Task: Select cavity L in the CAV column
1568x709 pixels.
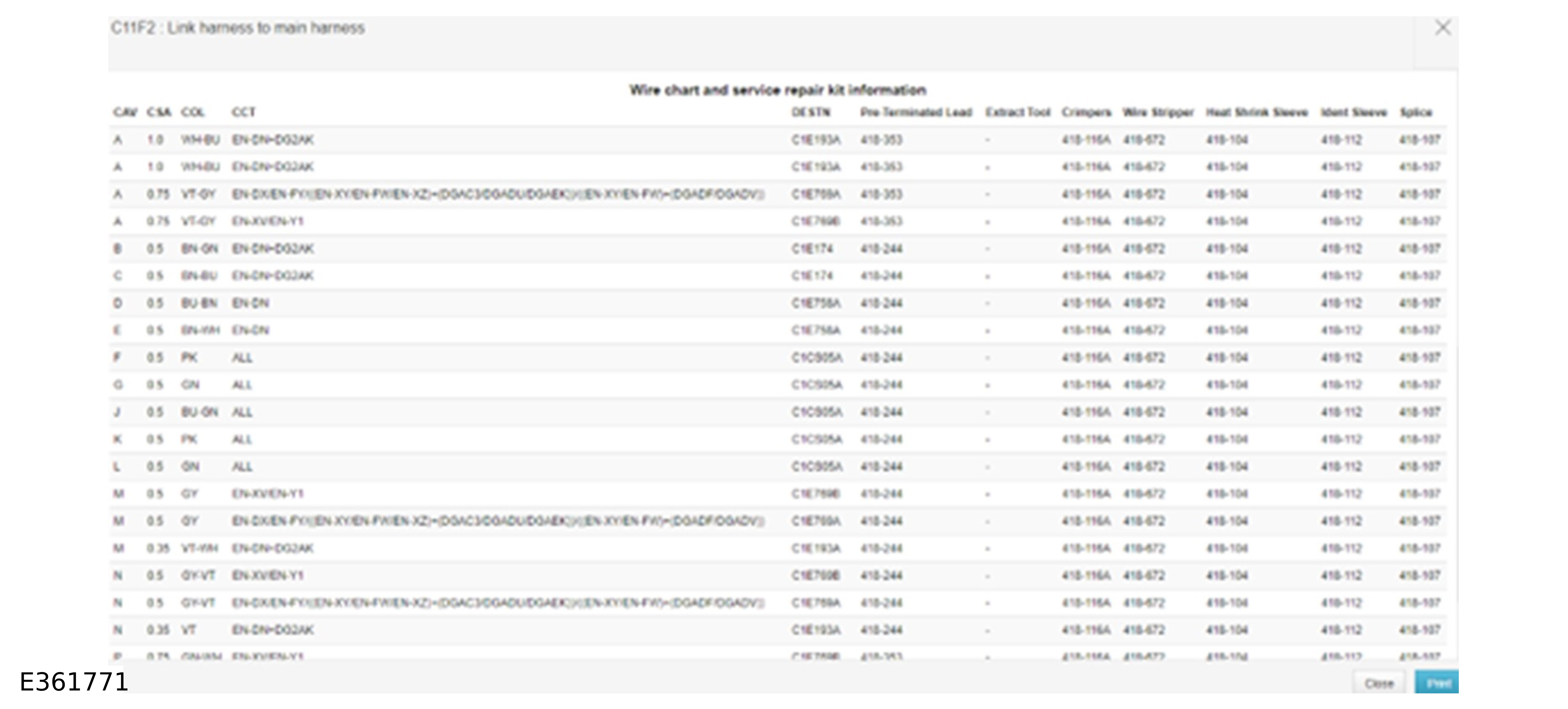Action: (117, 467)
